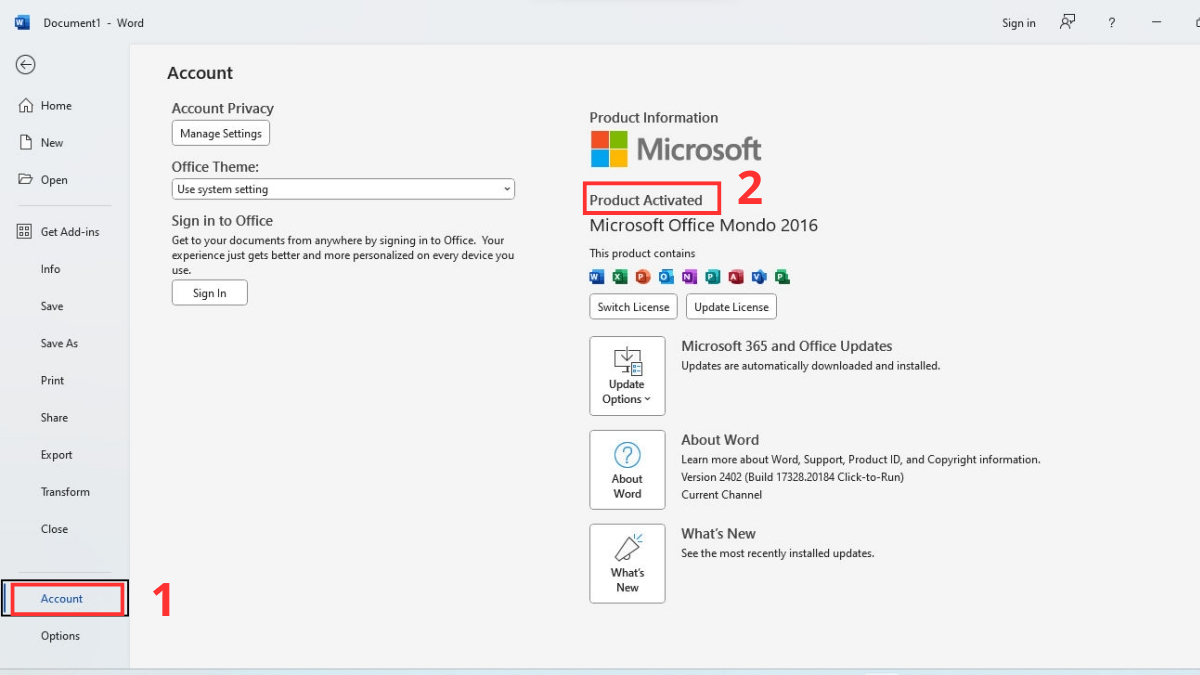Click the Access icon under This product contains

[736, 277]
